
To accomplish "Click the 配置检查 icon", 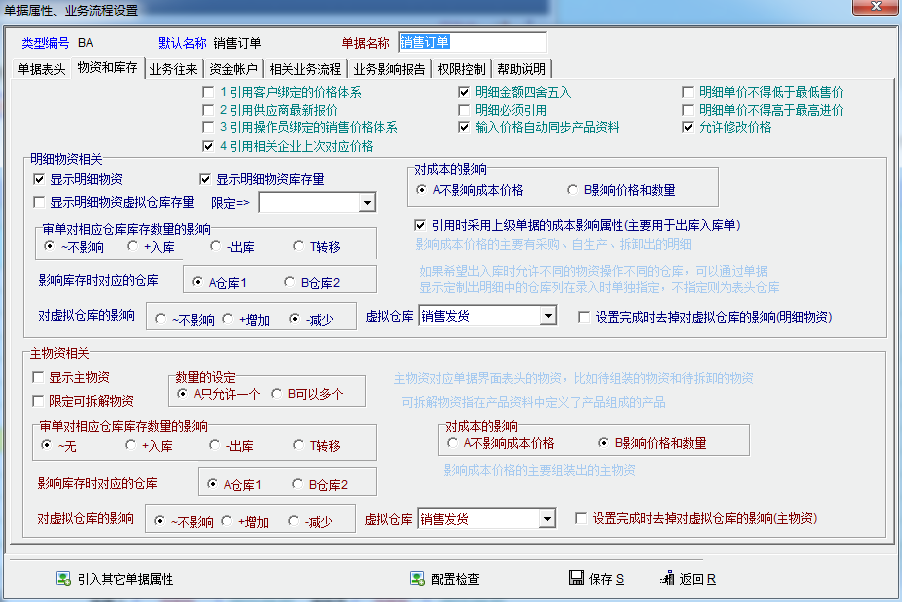I will click(417, 579).
